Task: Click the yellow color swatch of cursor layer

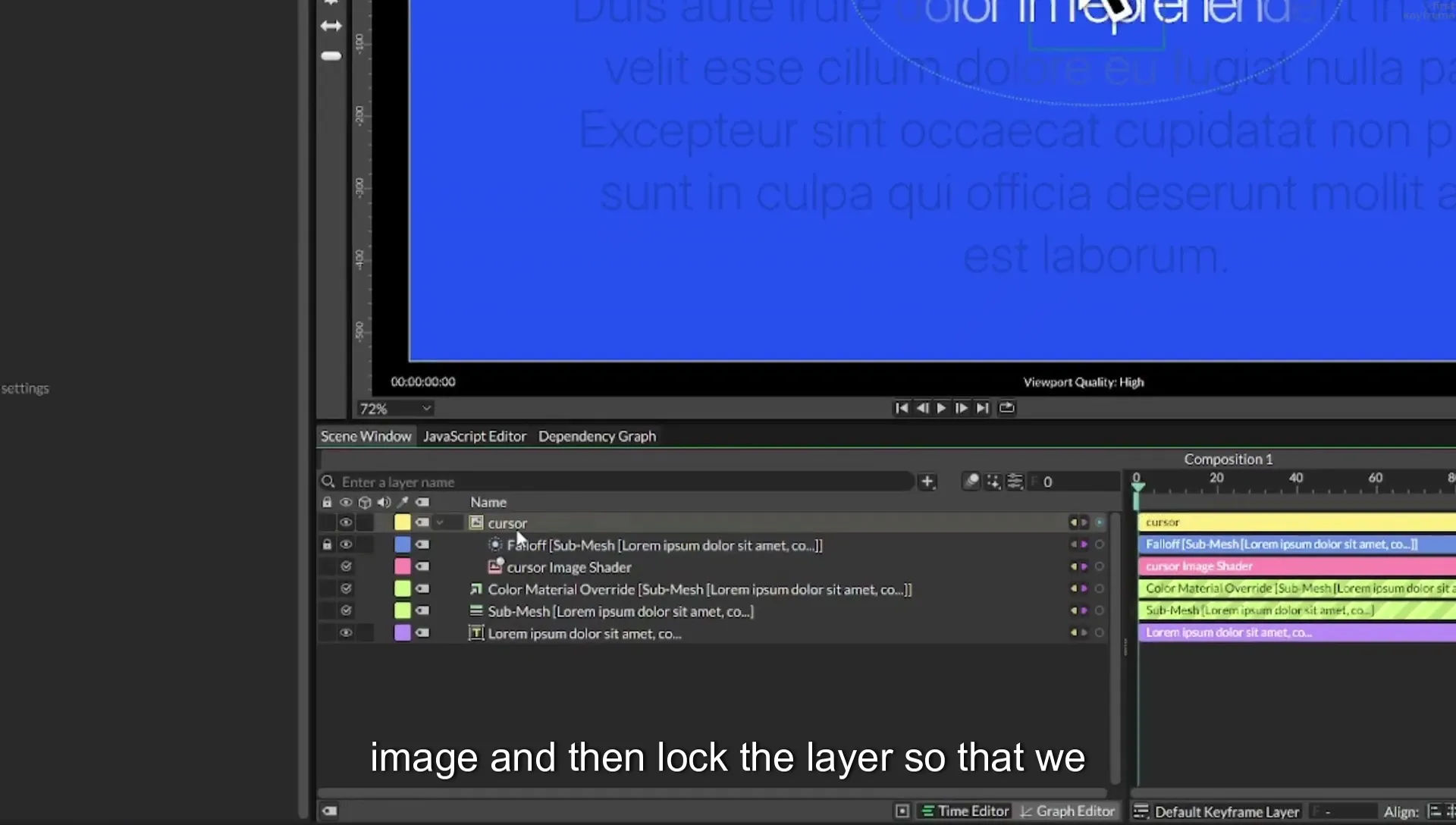Action: pyautogui.click(x=402, y=522)
